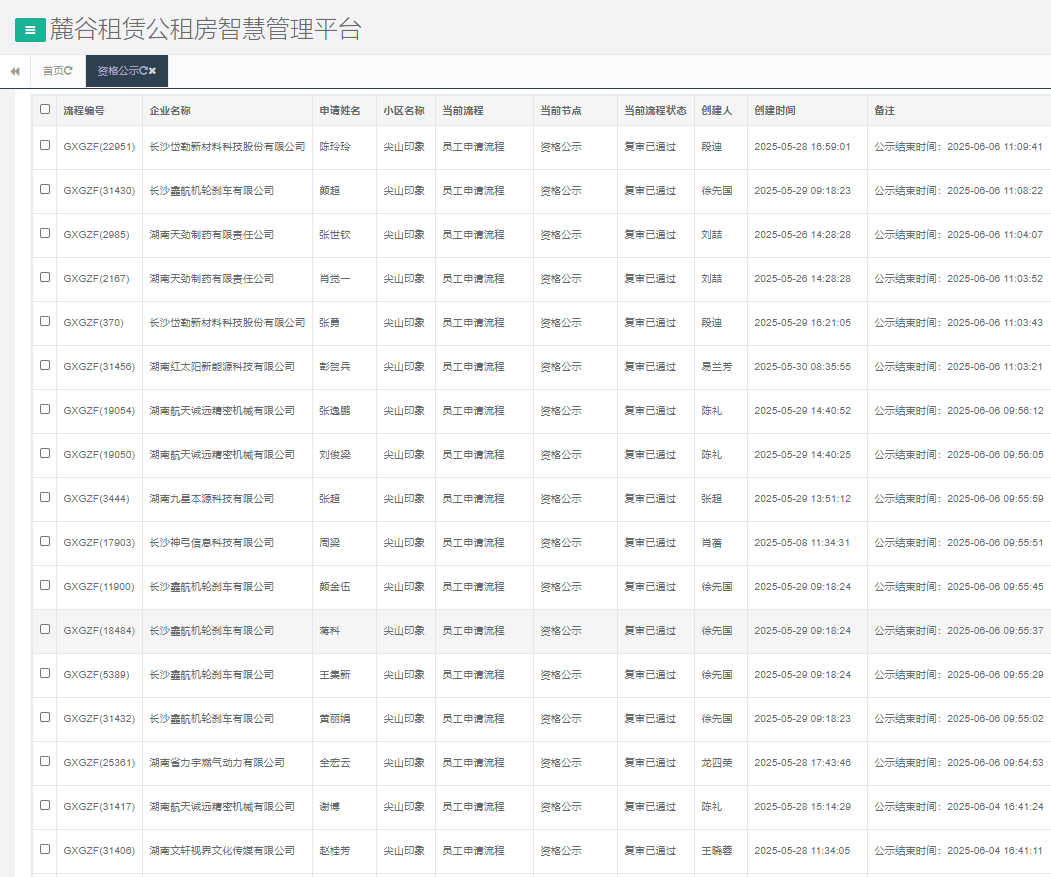
Task: Toggle the select-all checkbox in table header
Action: click(45, 110)
